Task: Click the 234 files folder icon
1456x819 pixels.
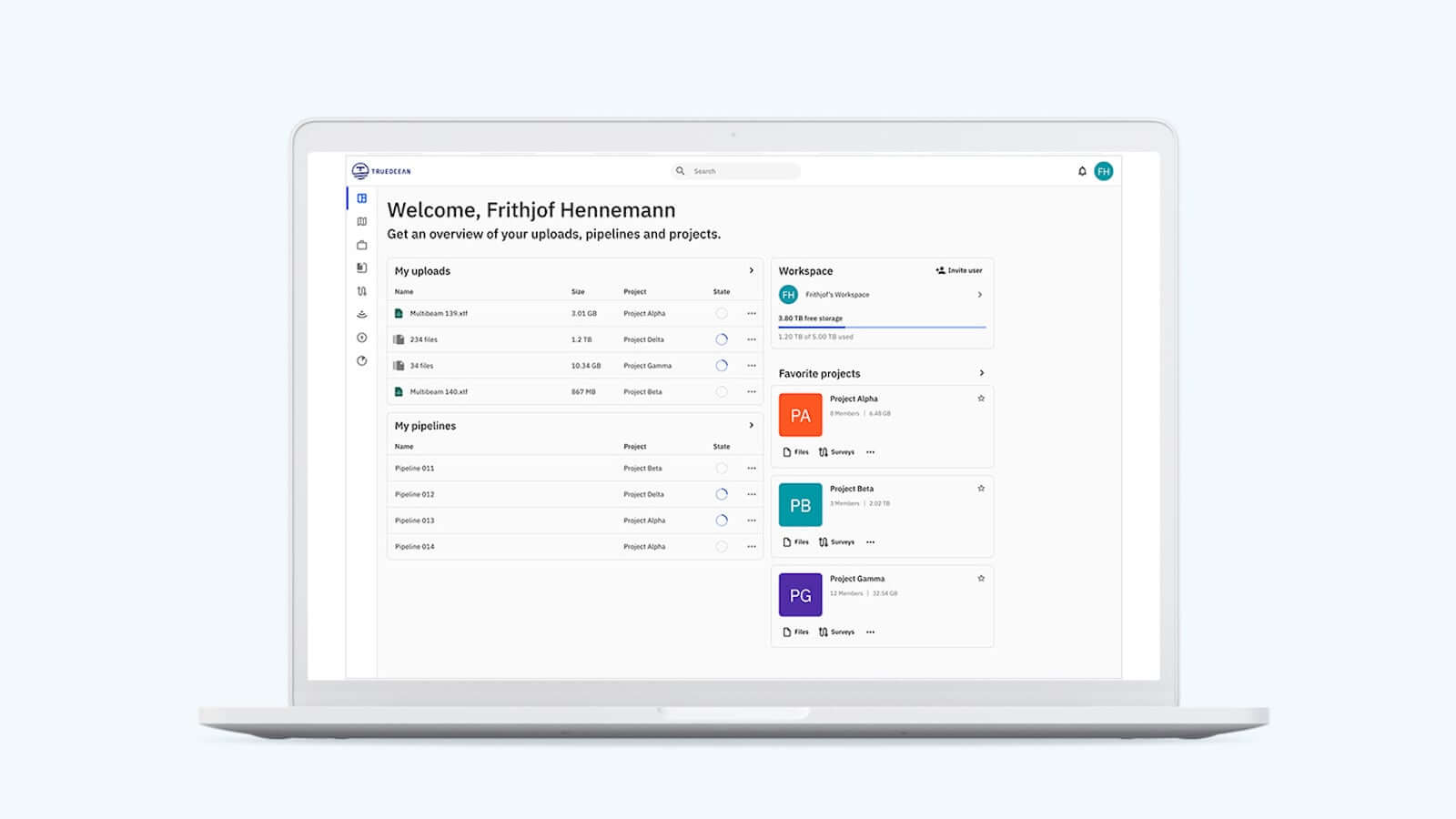Action: coord(399,339)
